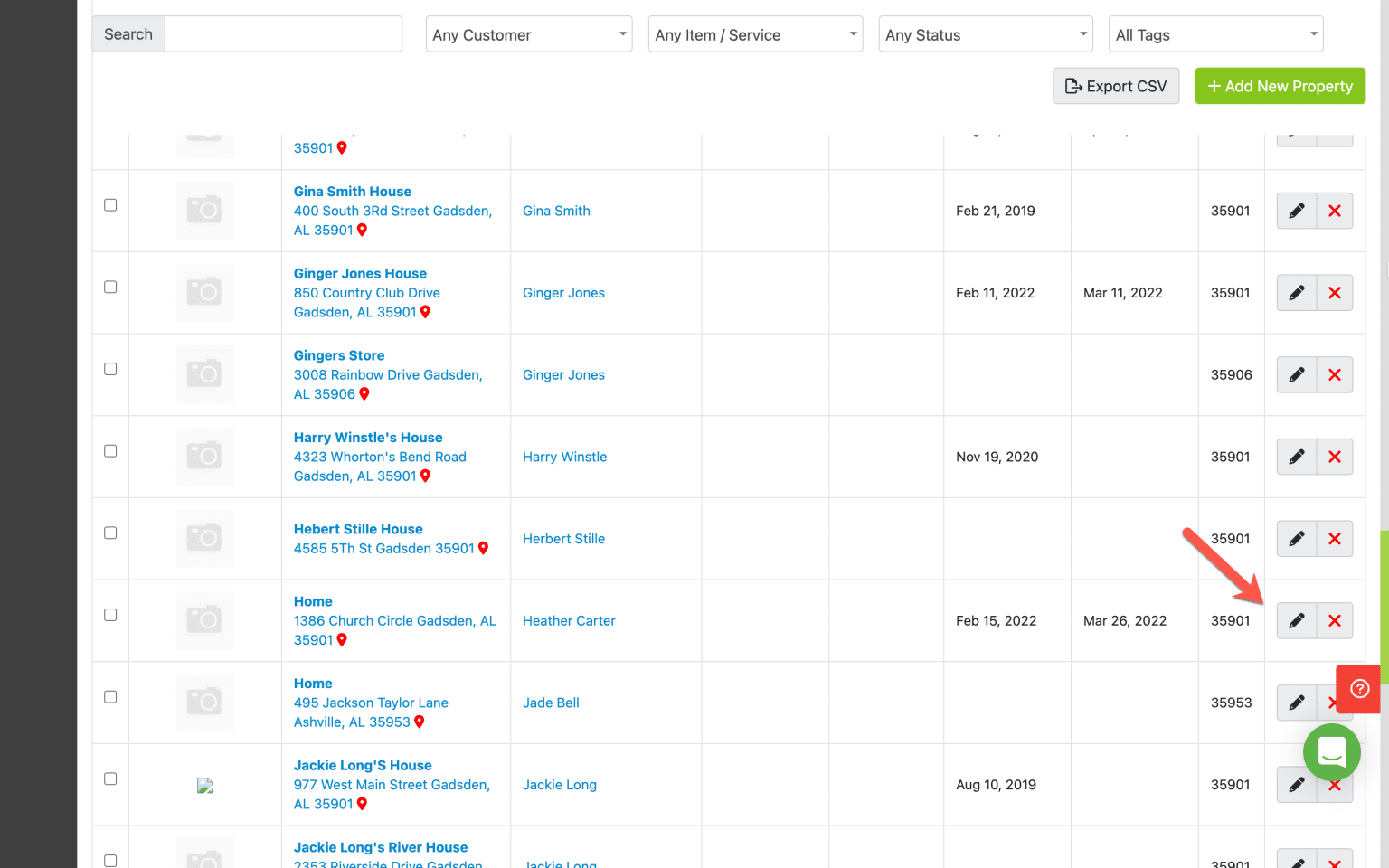
Task: Open Ginger Jones House property link
Action: pyautogui.click(x=360, y=273)
